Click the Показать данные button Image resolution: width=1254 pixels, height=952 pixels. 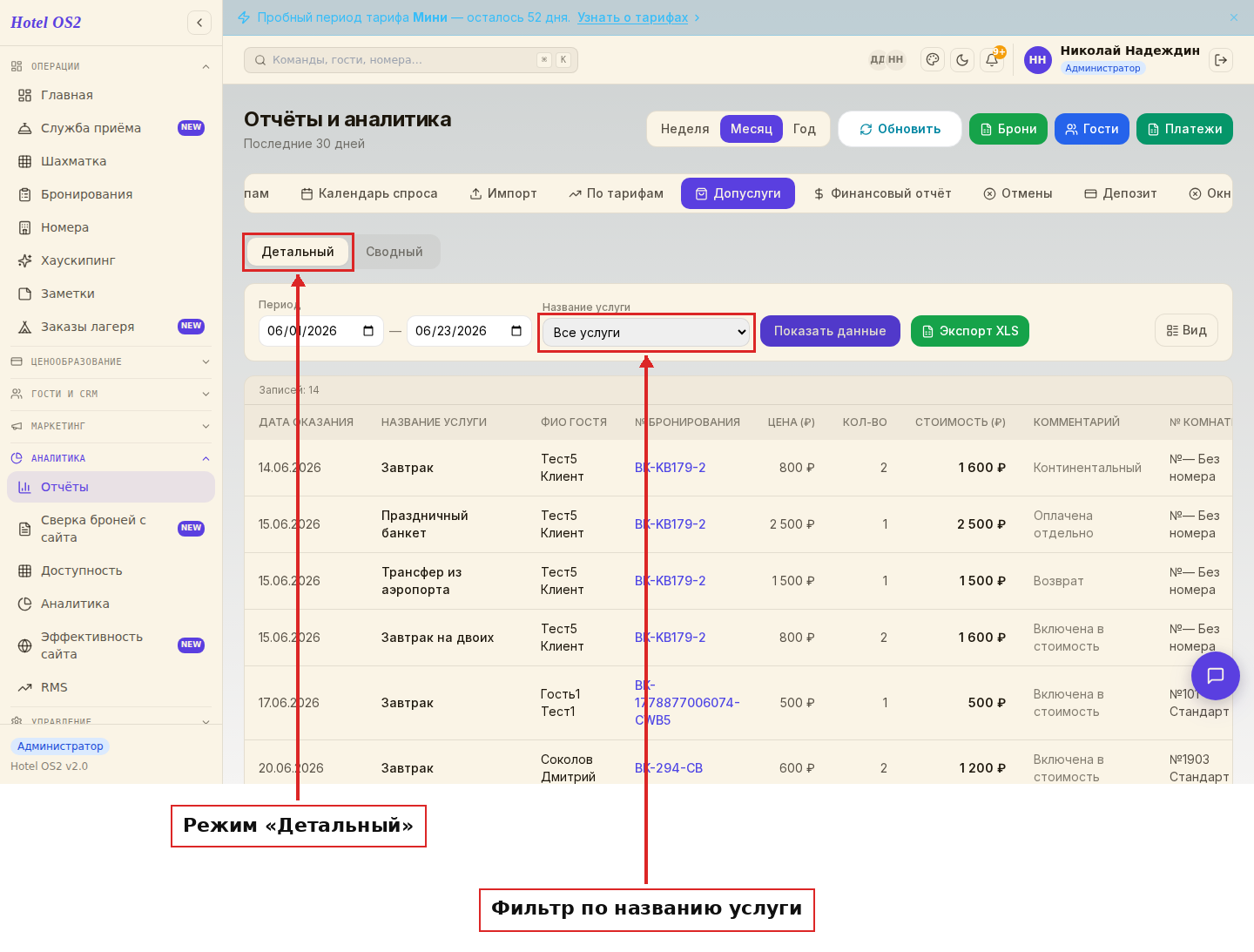[x=830, y=331]
